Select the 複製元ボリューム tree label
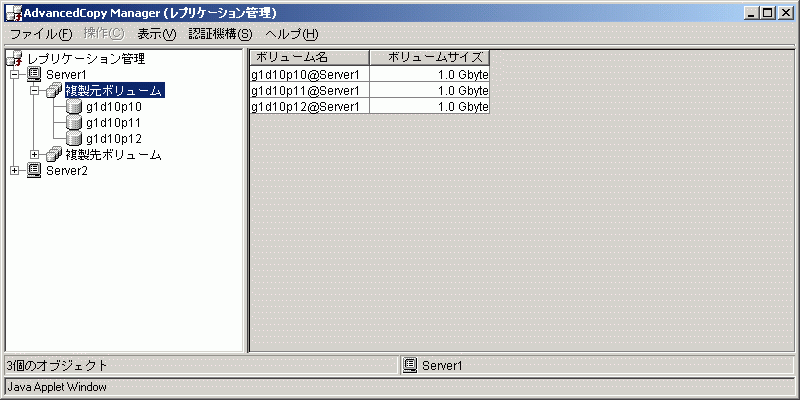 [114, 91]
